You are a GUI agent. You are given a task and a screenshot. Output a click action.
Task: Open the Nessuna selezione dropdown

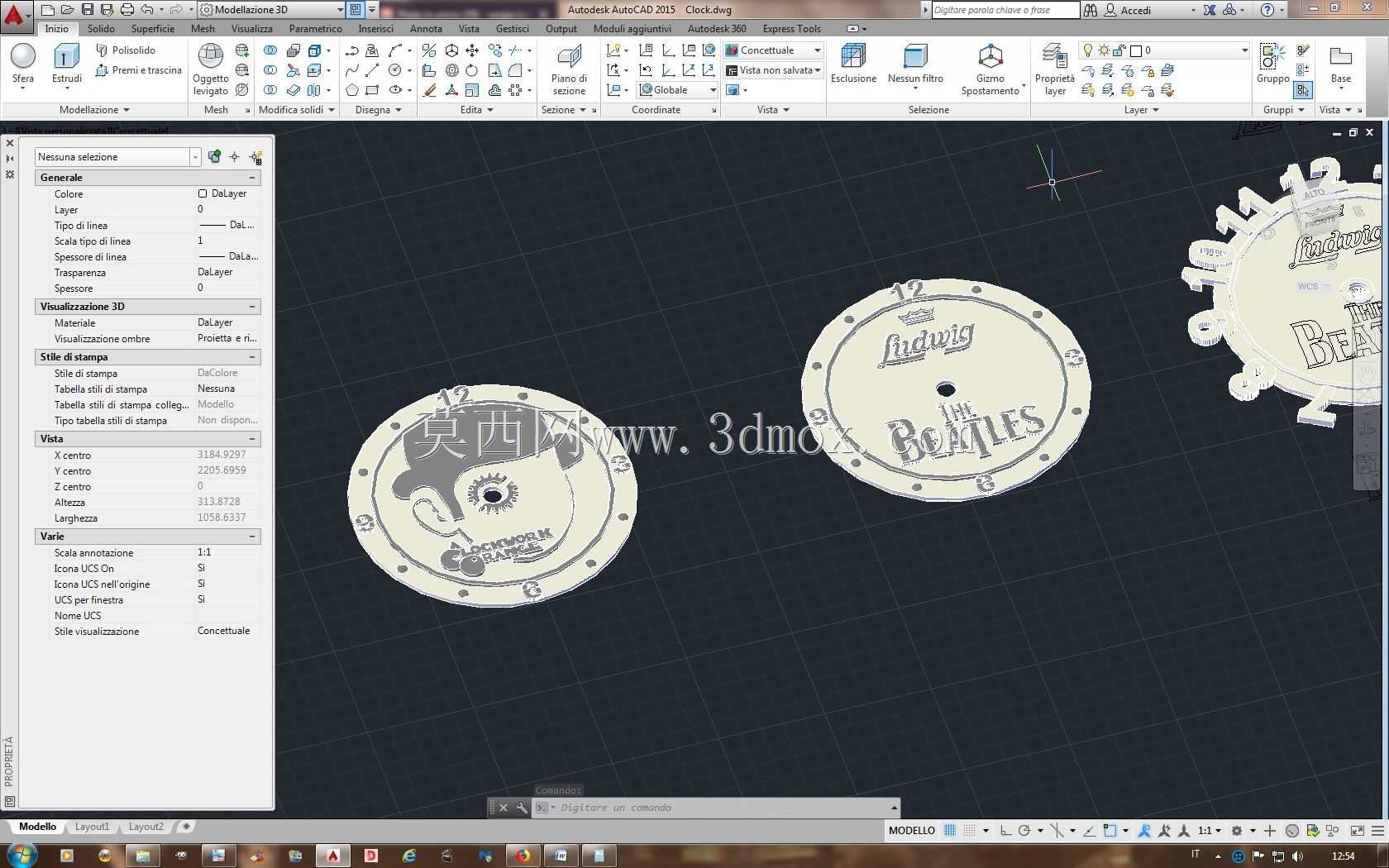[117, 157]
